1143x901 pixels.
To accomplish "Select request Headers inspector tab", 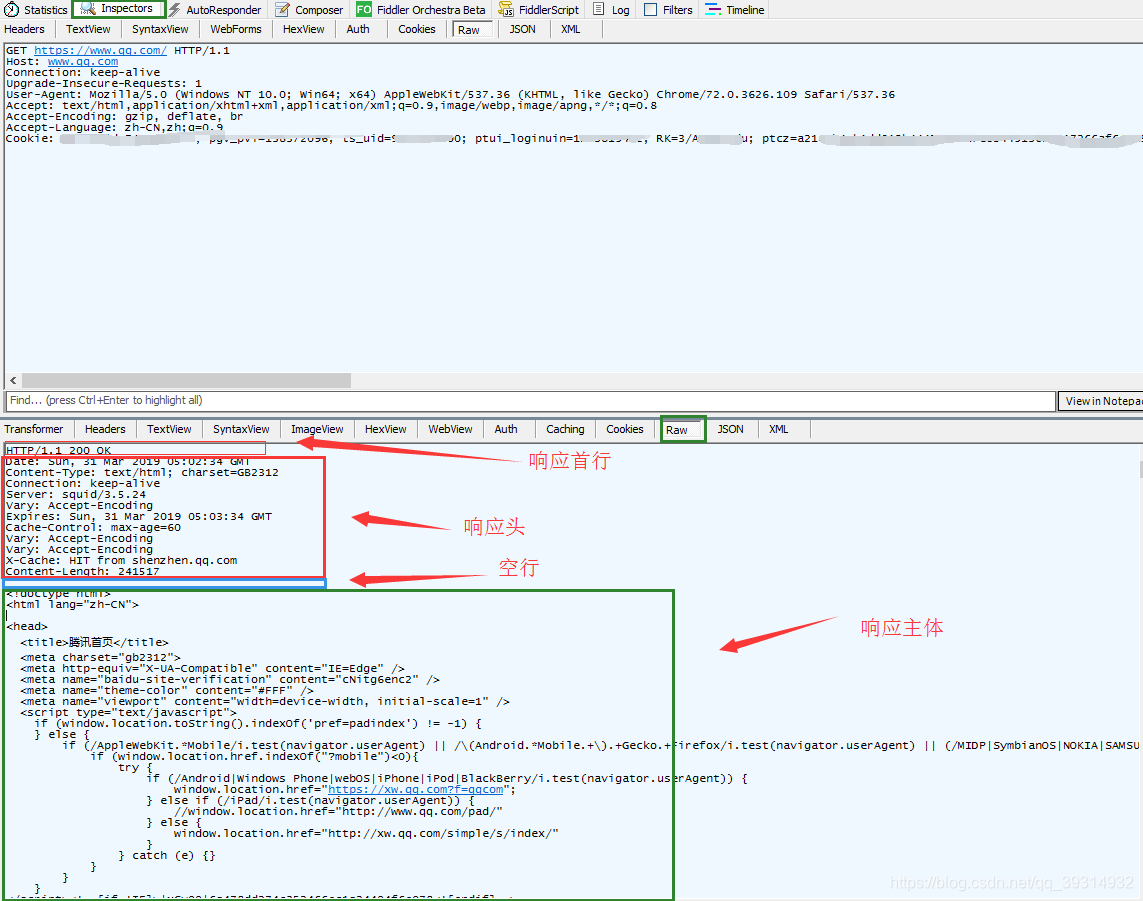I will point(24,29).
